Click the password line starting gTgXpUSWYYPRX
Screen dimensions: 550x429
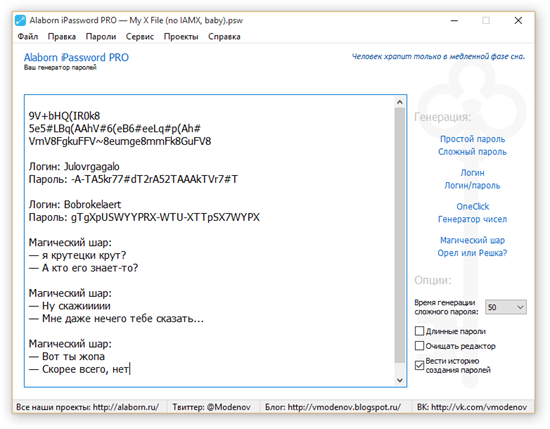coord(144,217)
